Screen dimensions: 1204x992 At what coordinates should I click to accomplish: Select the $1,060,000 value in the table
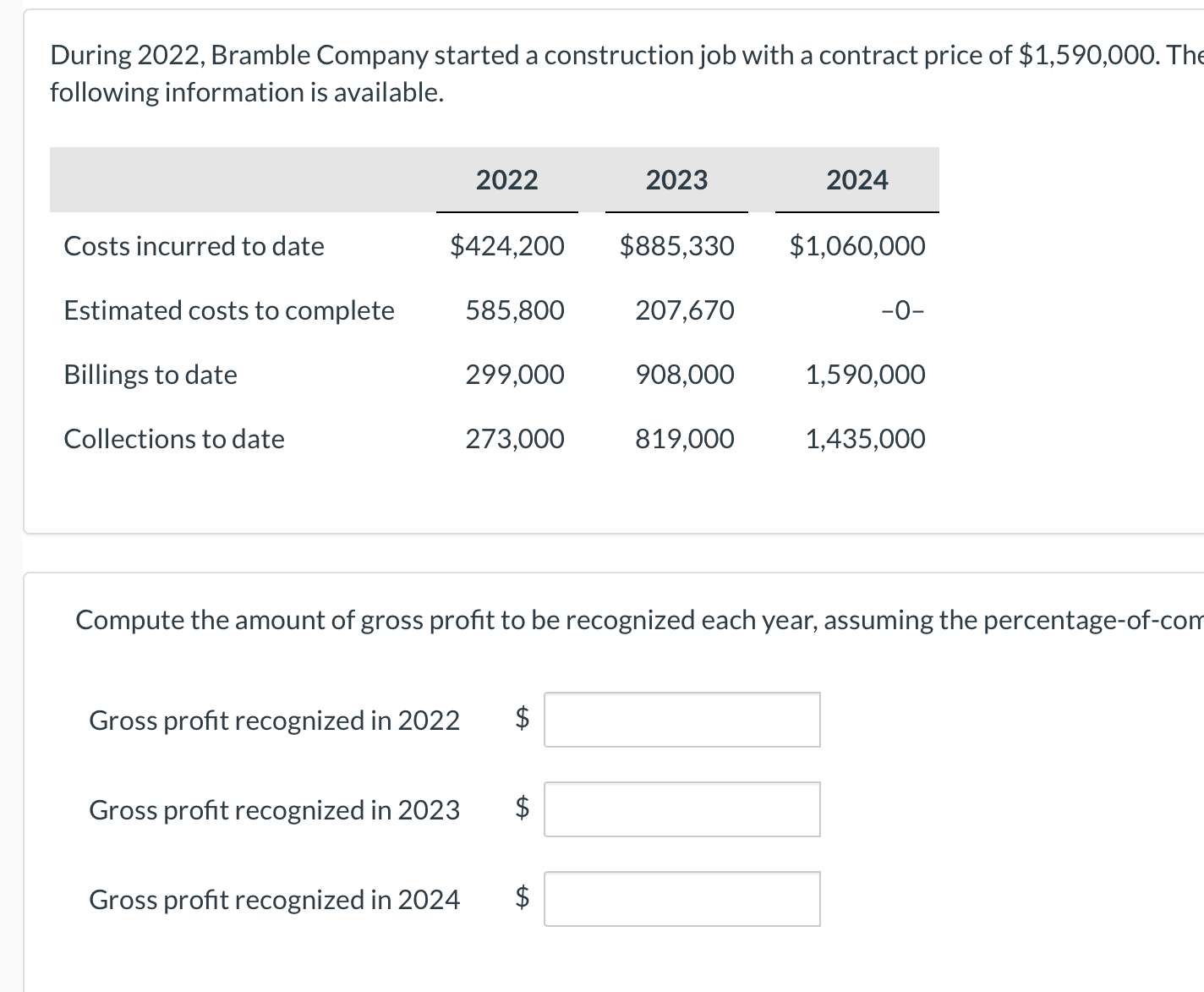856,246
